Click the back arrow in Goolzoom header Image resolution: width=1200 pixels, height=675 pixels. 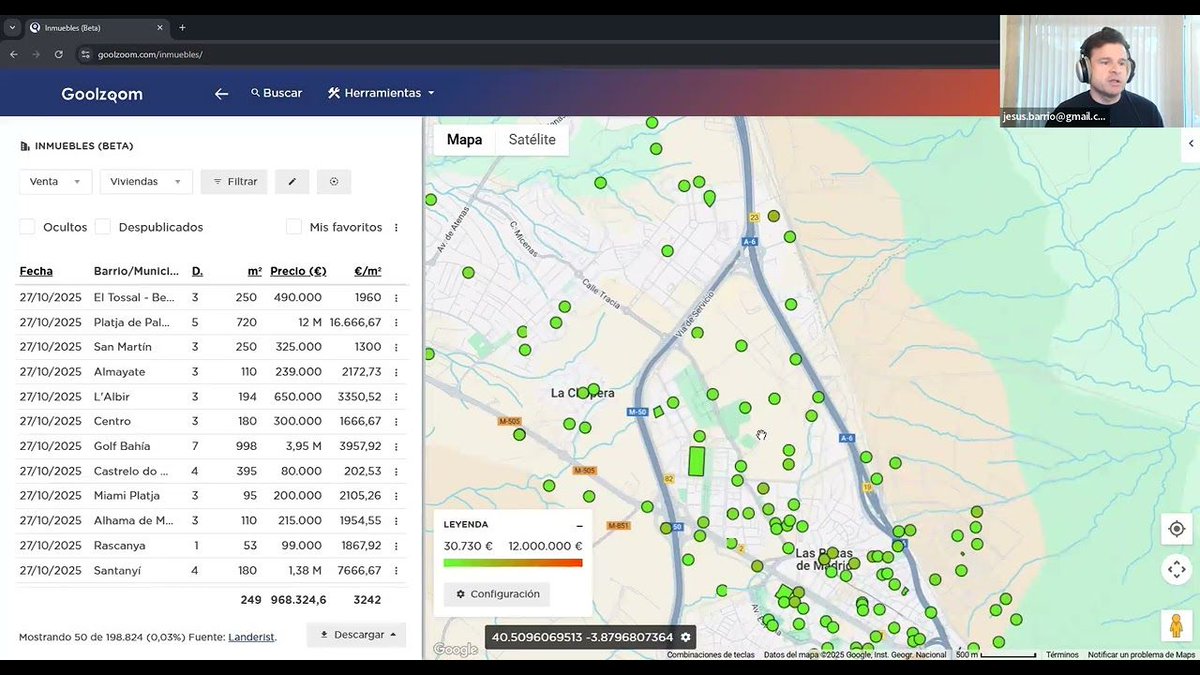[222, 93]
